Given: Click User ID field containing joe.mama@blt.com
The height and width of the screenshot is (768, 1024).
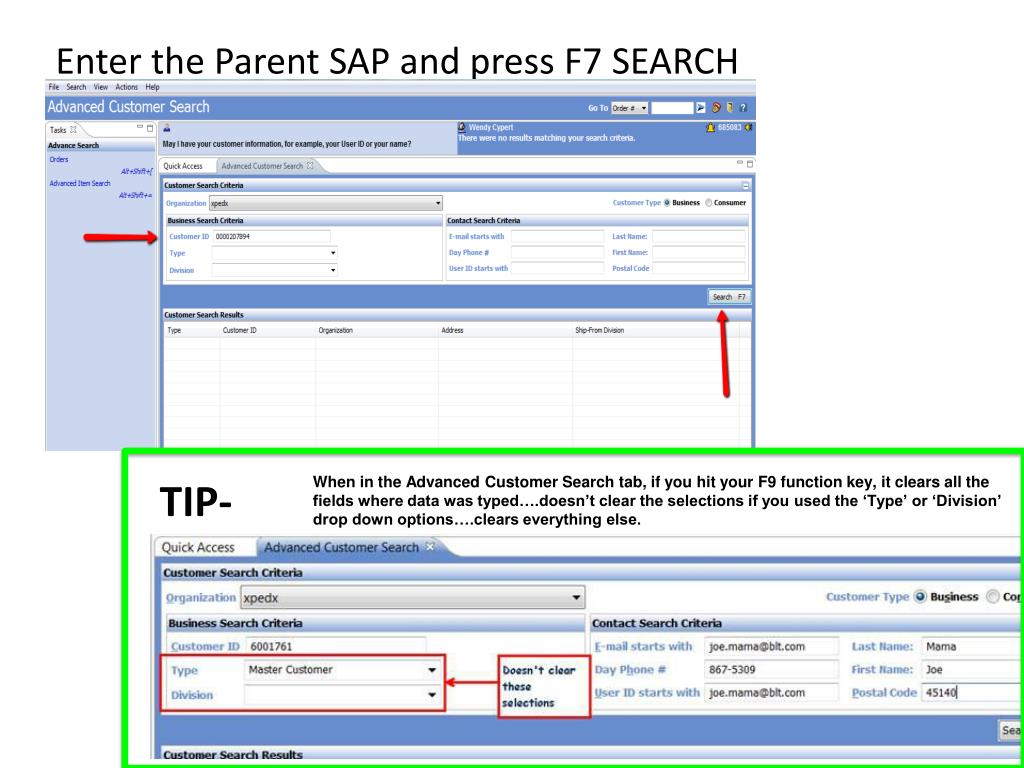Looking at the screenshot, I should tap(771, 692).
